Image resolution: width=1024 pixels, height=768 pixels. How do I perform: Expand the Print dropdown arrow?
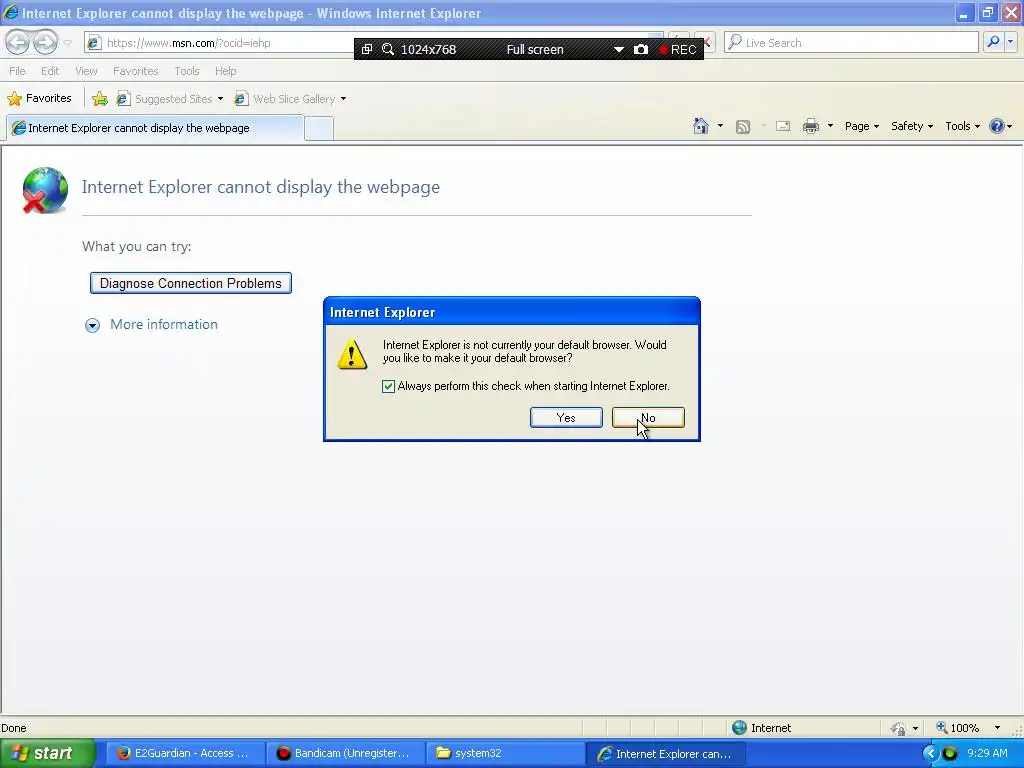click(x=830, y=126)
